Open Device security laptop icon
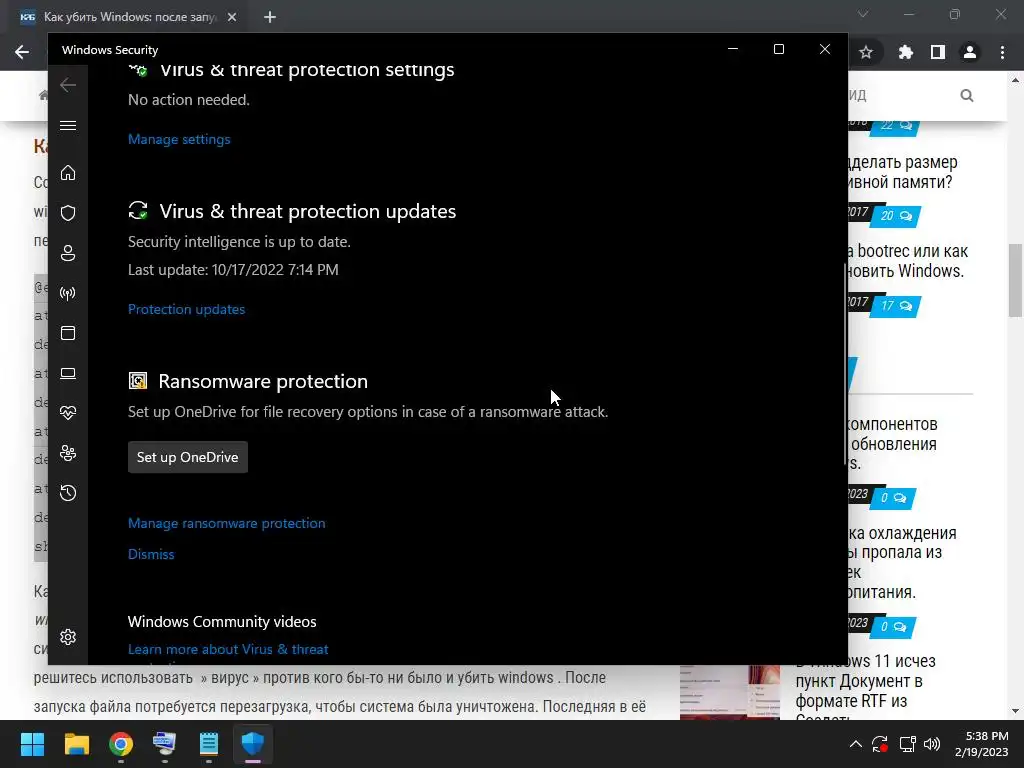 (68, 374)
